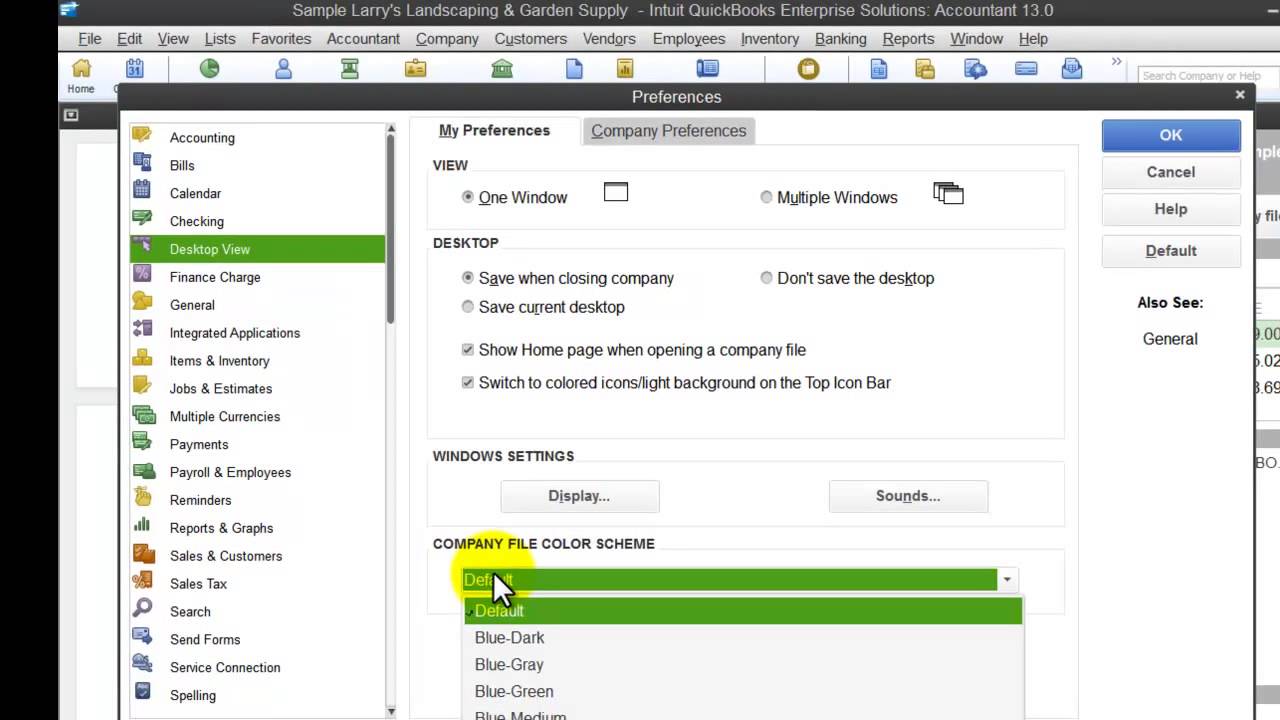Open Snapshots via the green pie chart icon
1280x720 pixels.
tap(209, 68)
